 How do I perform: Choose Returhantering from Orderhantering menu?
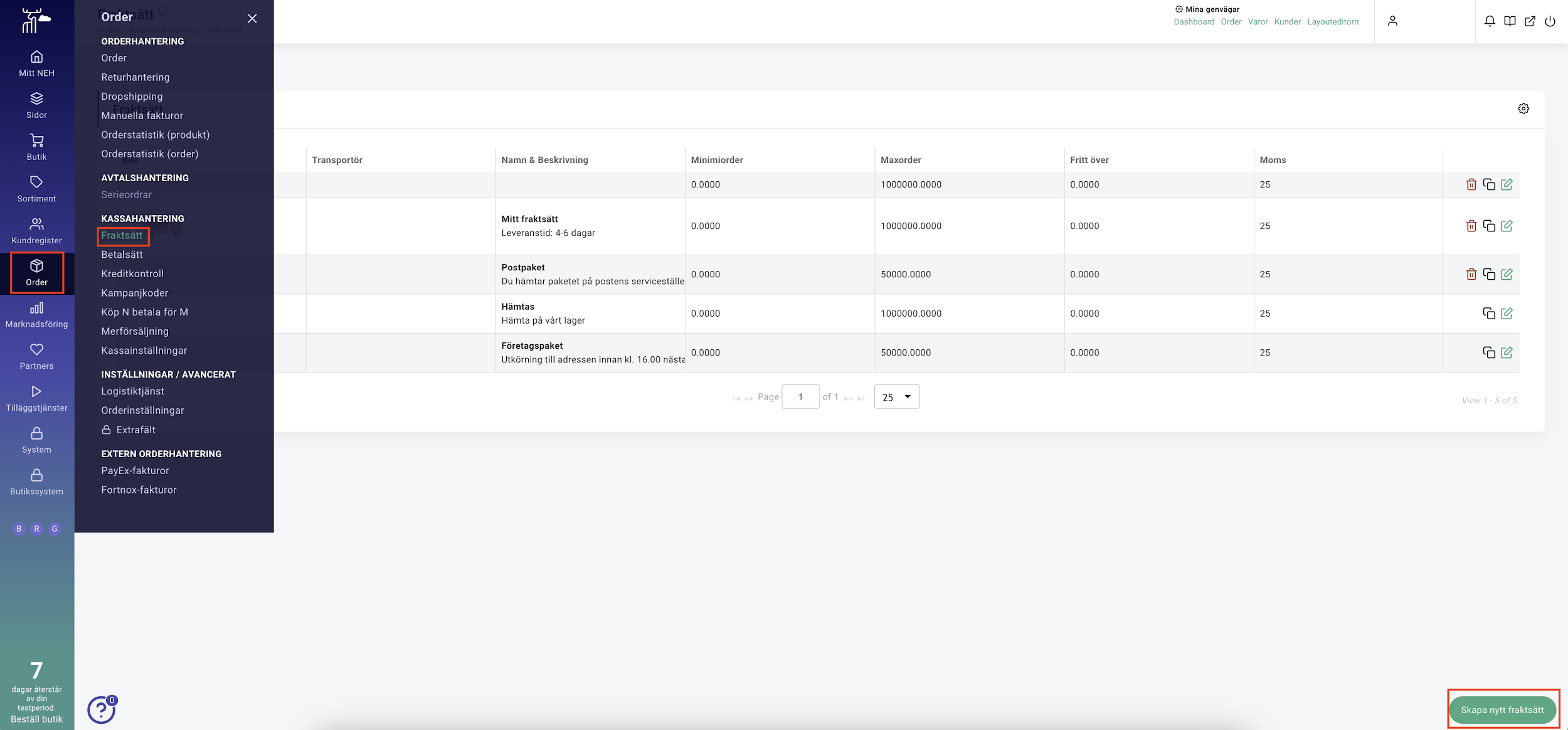(135, 77)
